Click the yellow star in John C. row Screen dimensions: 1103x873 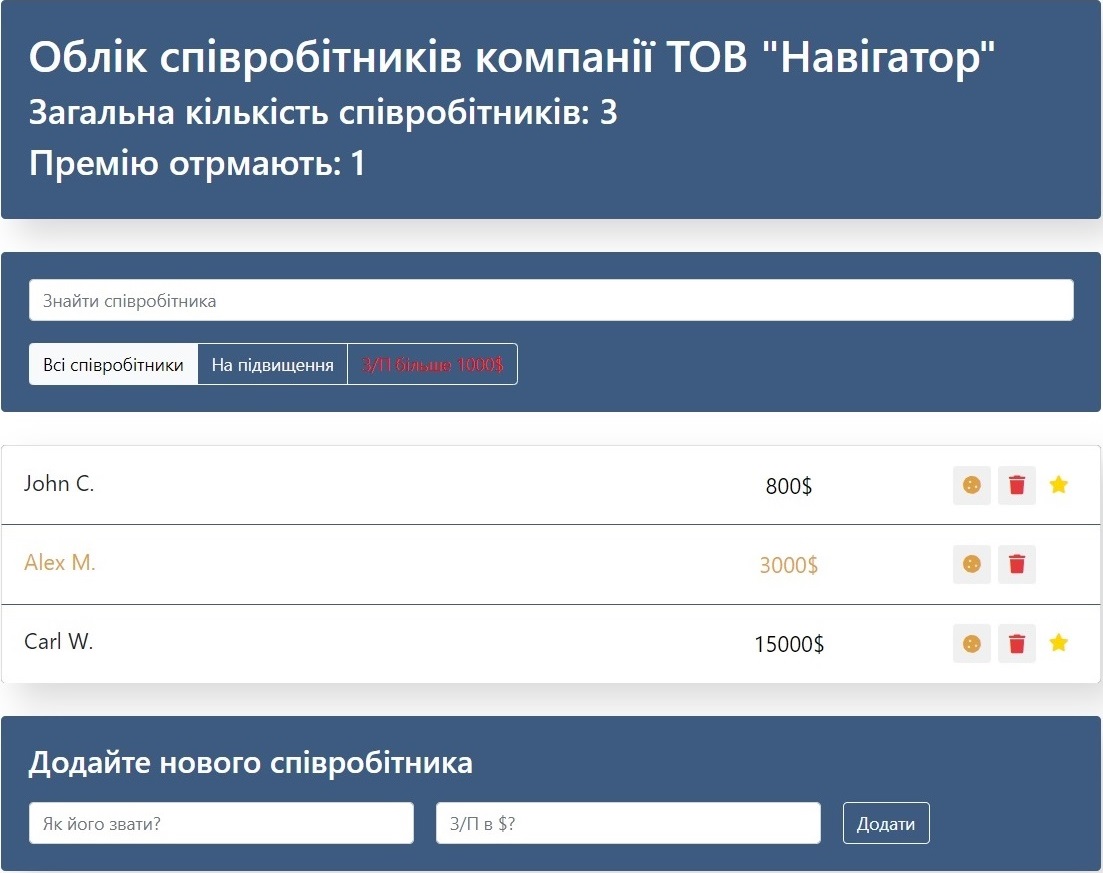tap(1058, 485)
